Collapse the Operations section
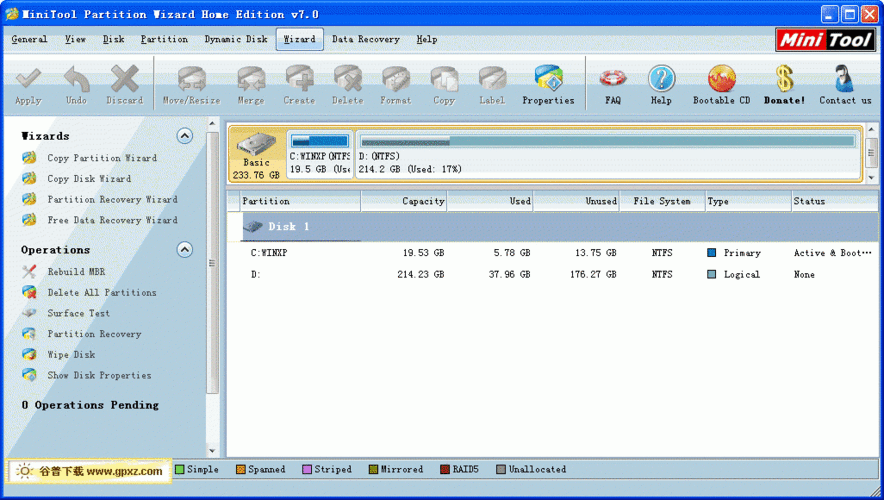The width and height of the screenshot is (884, 500). click(x=185, y=250)
